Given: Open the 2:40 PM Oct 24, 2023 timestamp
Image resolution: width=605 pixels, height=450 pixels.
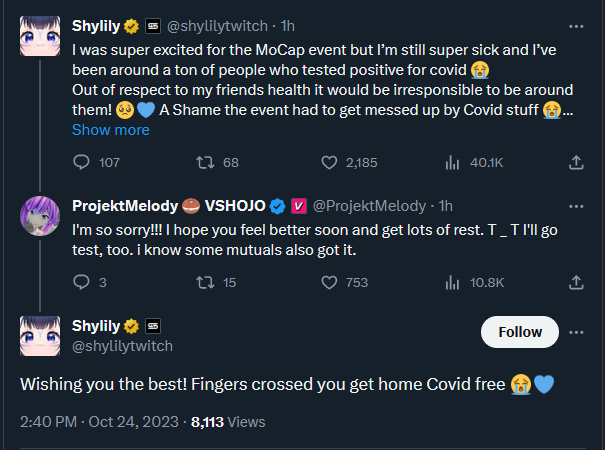Looking at the screenshot, I should [99, 422].
